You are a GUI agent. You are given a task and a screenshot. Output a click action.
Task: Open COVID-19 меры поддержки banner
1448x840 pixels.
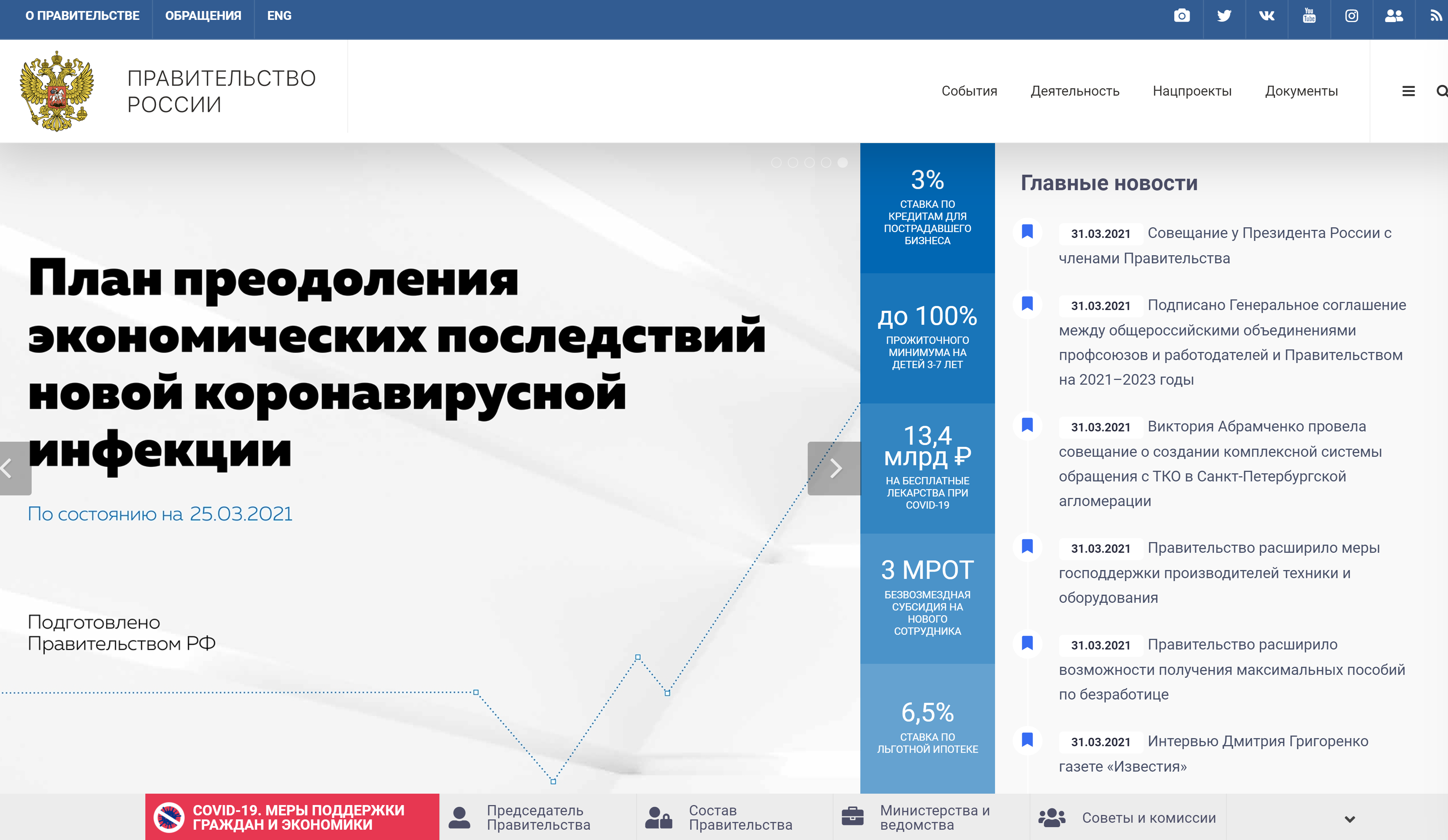pos(292,816)
